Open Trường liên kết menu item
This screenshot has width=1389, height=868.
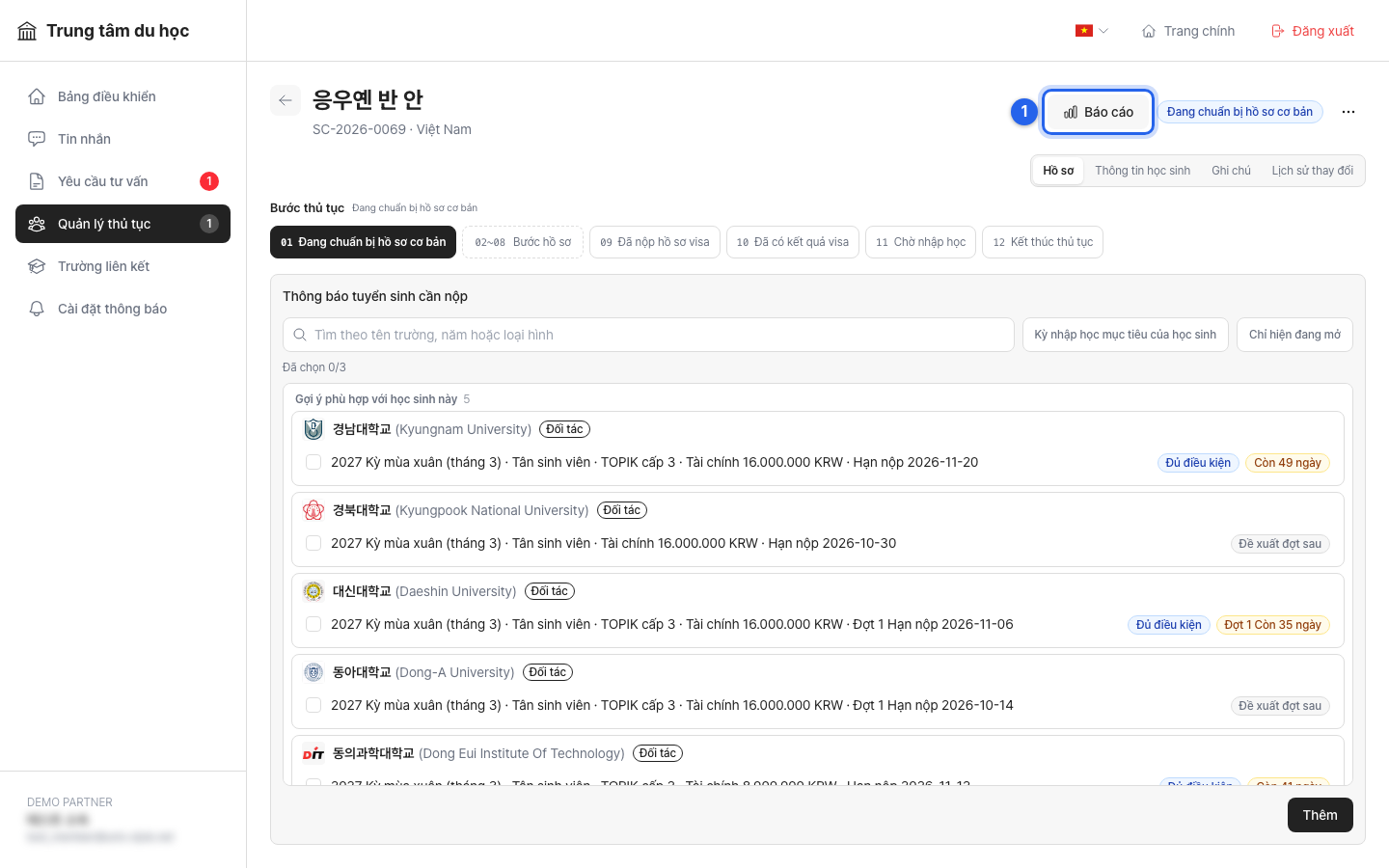[x=123, y=266]
